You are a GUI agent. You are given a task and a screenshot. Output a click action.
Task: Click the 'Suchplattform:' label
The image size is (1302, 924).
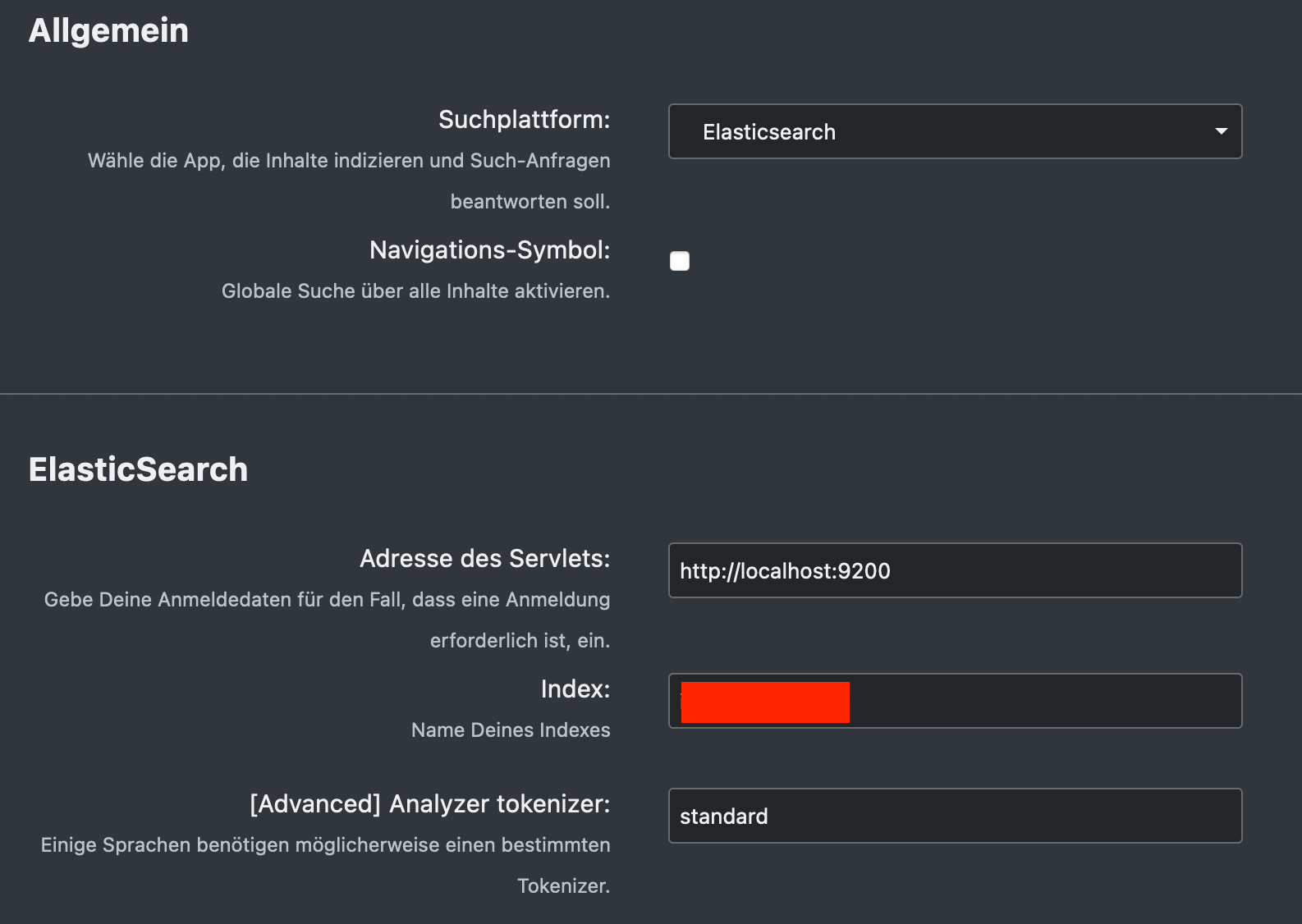click(524, 120)
